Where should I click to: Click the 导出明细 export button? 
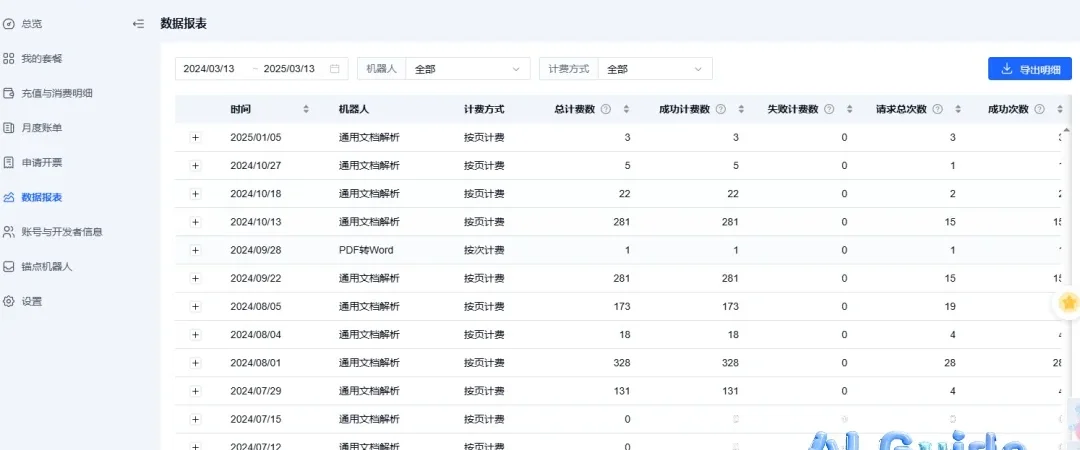pyautogui.click(x=1030, y=69)
